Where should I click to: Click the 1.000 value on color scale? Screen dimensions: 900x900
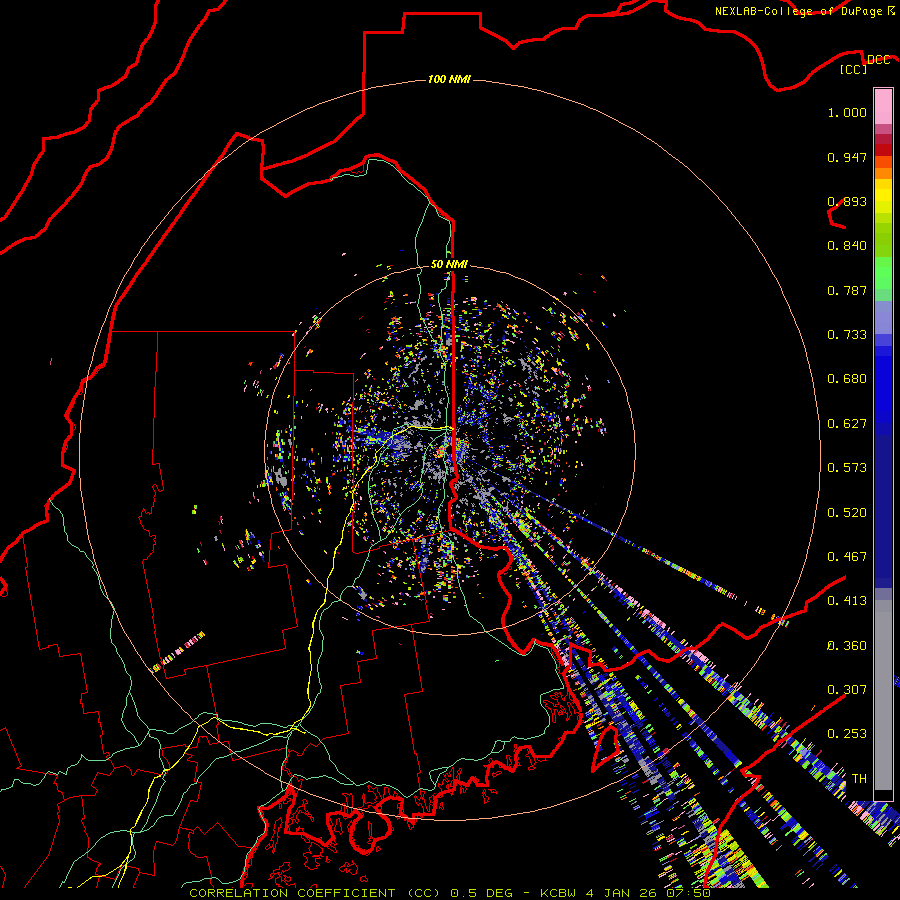click(x=847, y=112)
